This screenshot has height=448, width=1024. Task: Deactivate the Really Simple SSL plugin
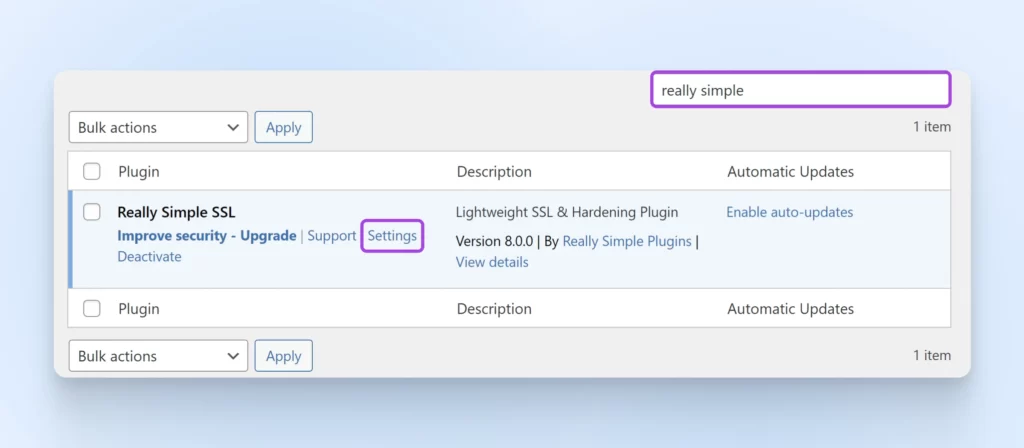pyautogui.click(x=149, y=257)
